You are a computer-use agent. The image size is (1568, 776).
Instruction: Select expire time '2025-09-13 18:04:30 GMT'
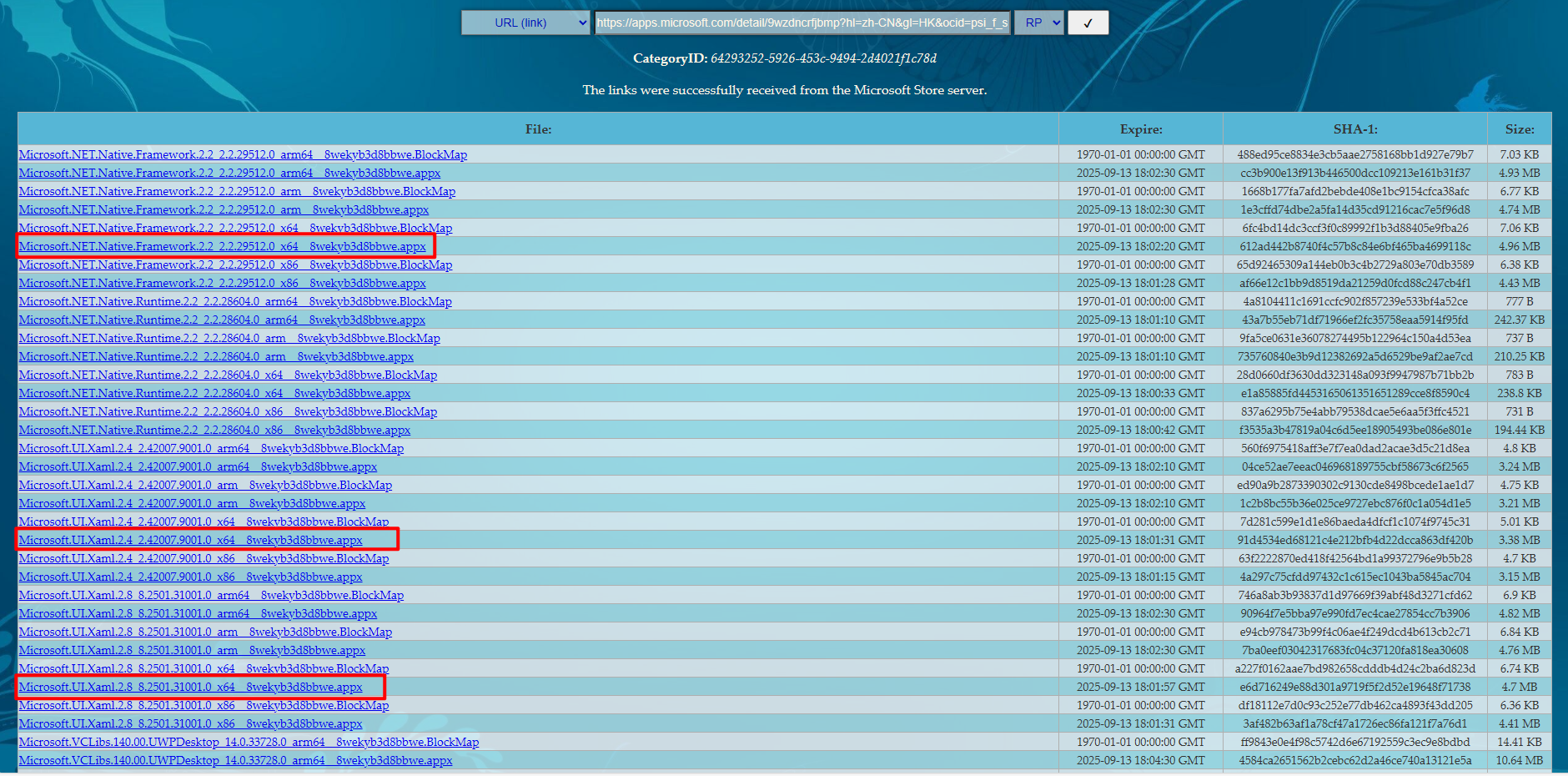point(1141,760)
